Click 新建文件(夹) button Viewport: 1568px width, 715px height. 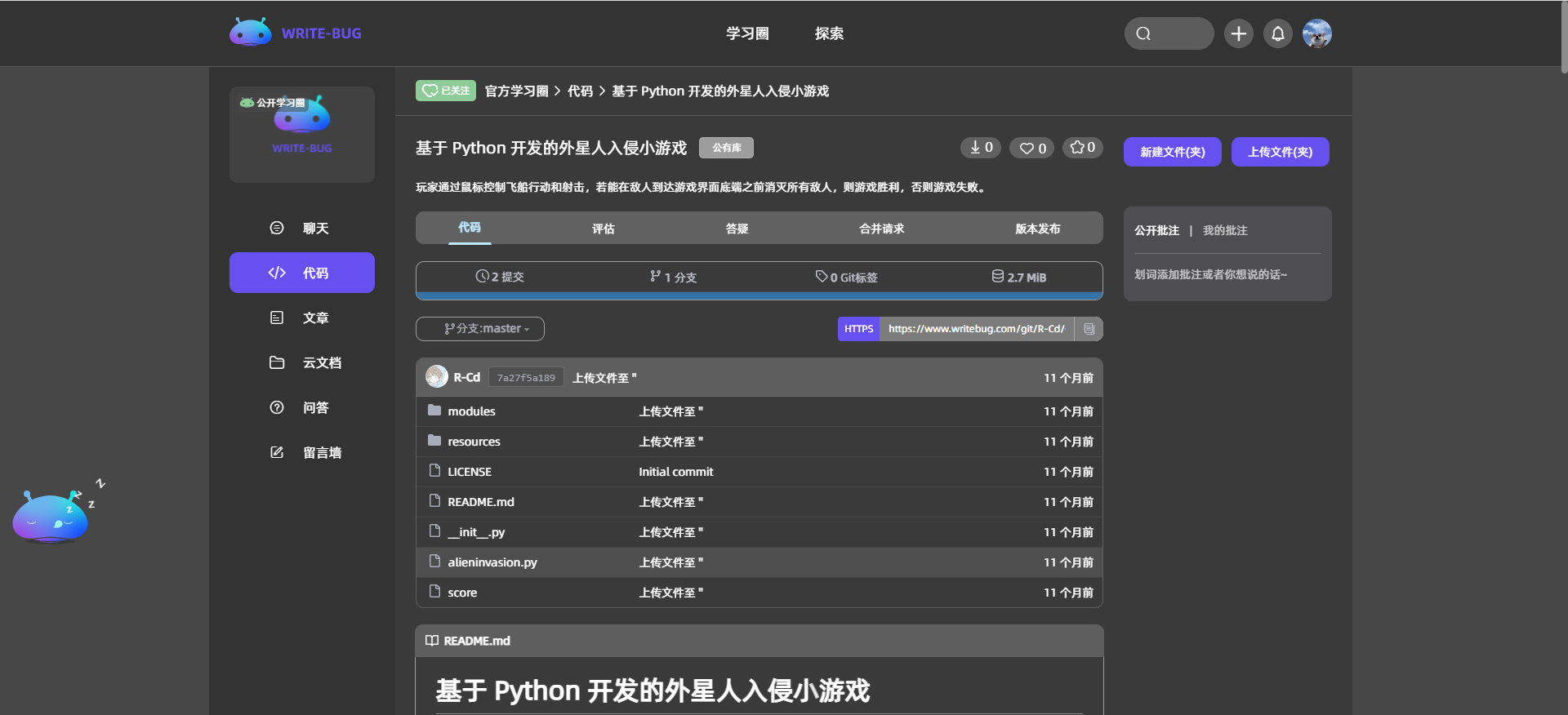[1173, 152]
